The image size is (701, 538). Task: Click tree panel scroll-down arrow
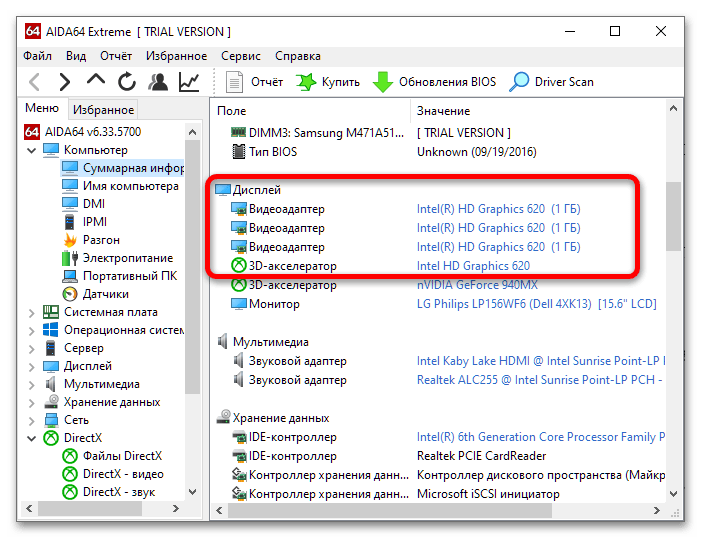[193, 492]
